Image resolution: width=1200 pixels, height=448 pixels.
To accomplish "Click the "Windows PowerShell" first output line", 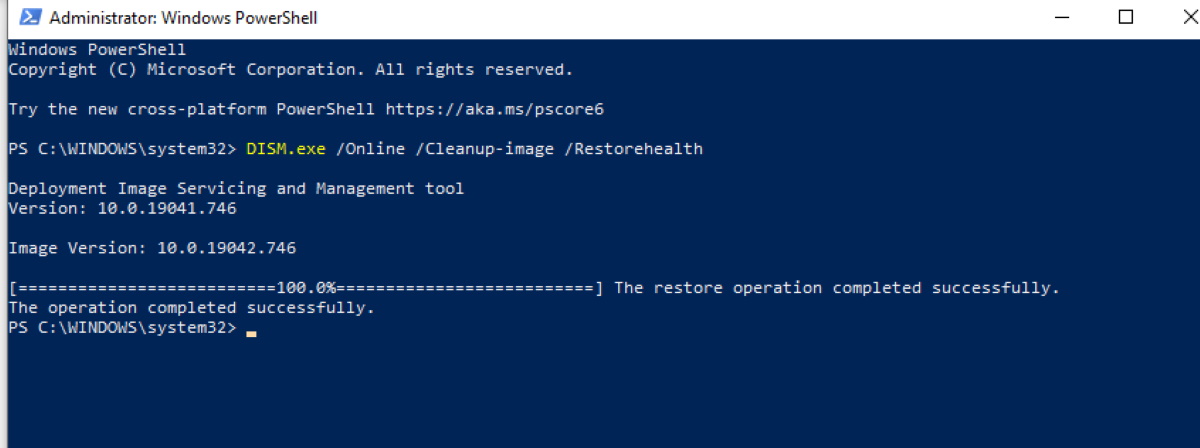I will tap(97, 49).
